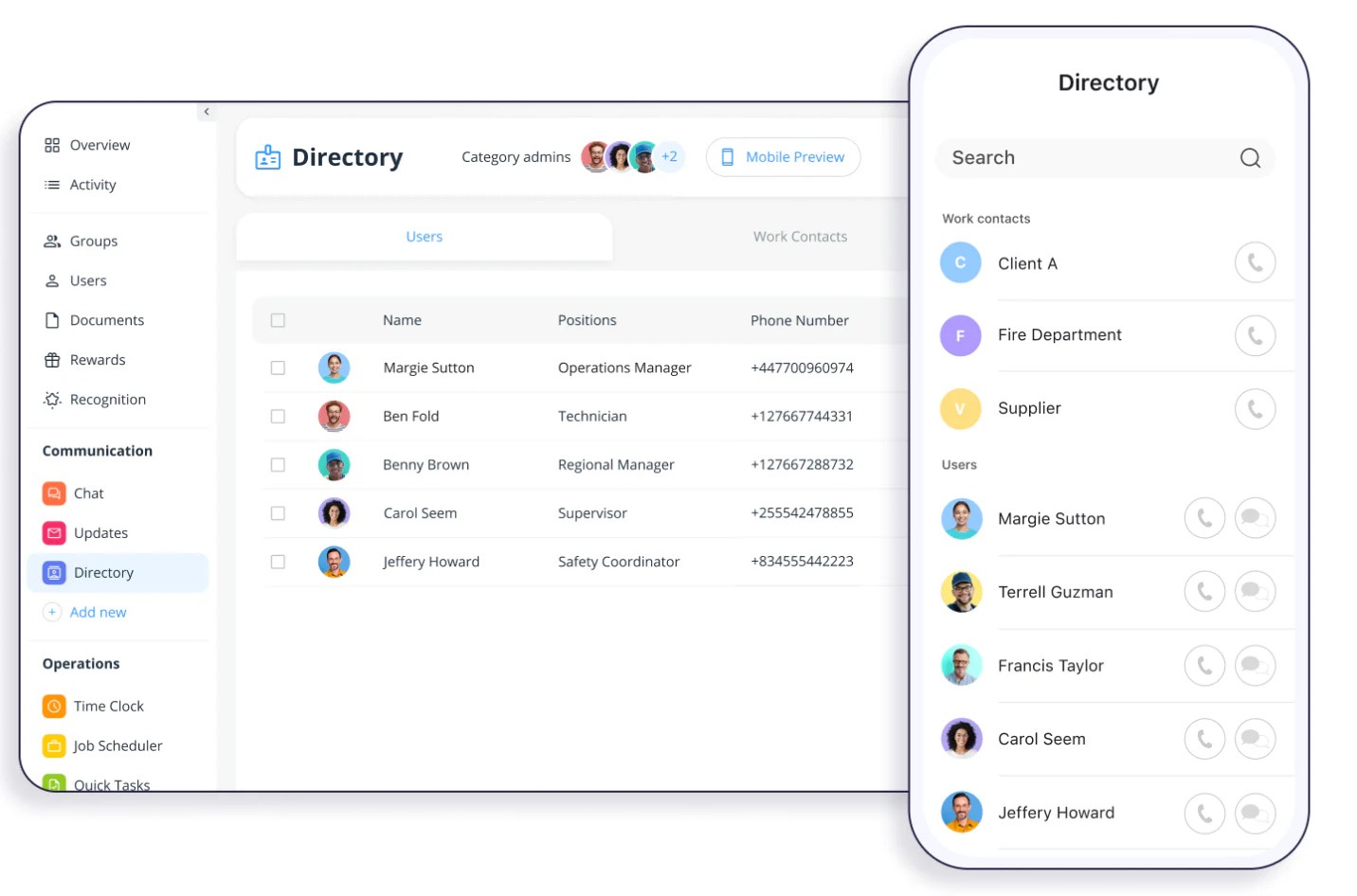The image size is (1357, 896).
Task: Open Job Scheduler under Operations
Action: (102, 746)
